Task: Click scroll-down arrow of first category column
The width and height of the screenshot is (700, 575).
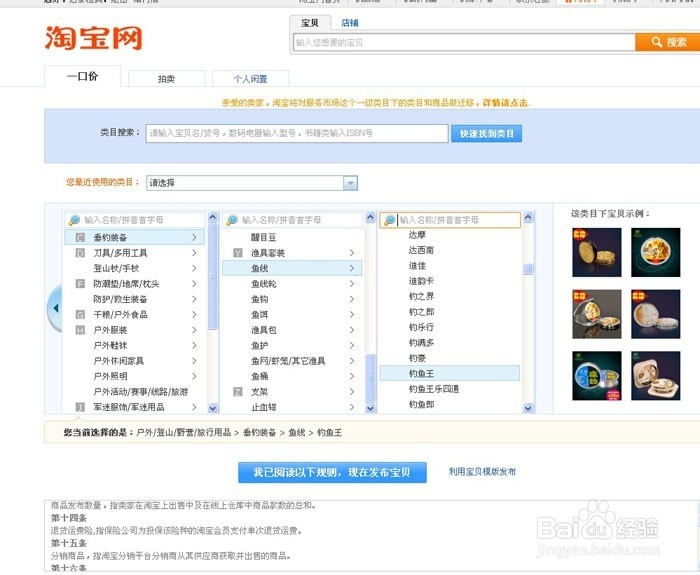Action: (213, 408)
